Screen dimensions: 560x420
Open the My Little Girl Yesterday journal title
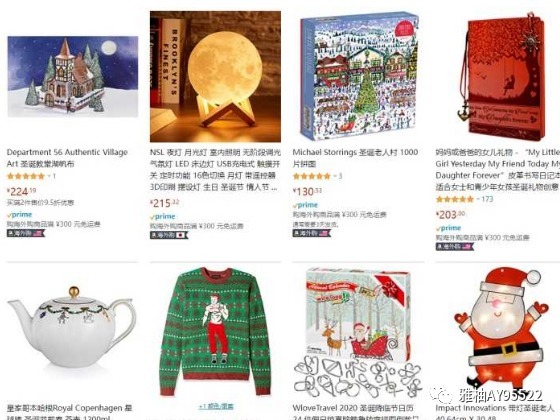pos(498,170)
